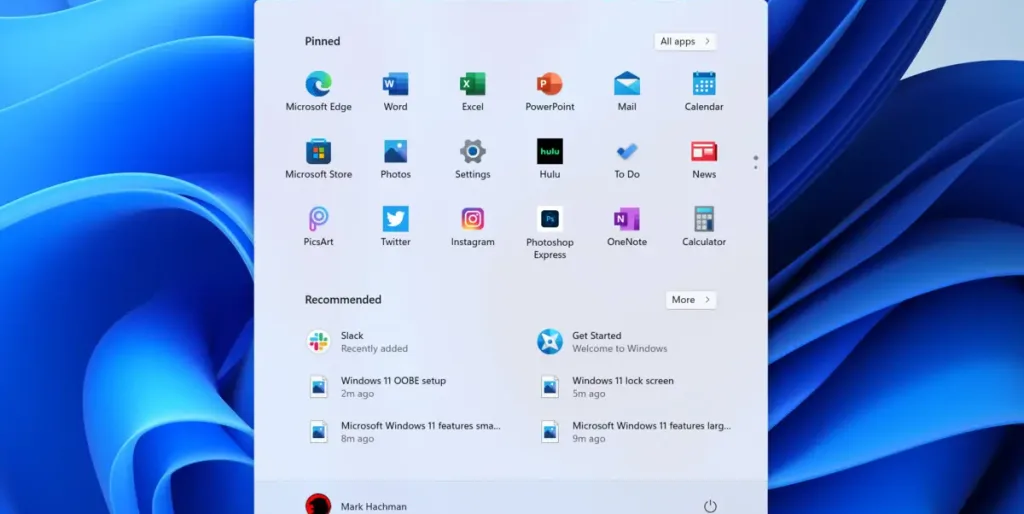
Task: Click the More button in Recommended
Action: pyautogui.click(x=691, y=300)
